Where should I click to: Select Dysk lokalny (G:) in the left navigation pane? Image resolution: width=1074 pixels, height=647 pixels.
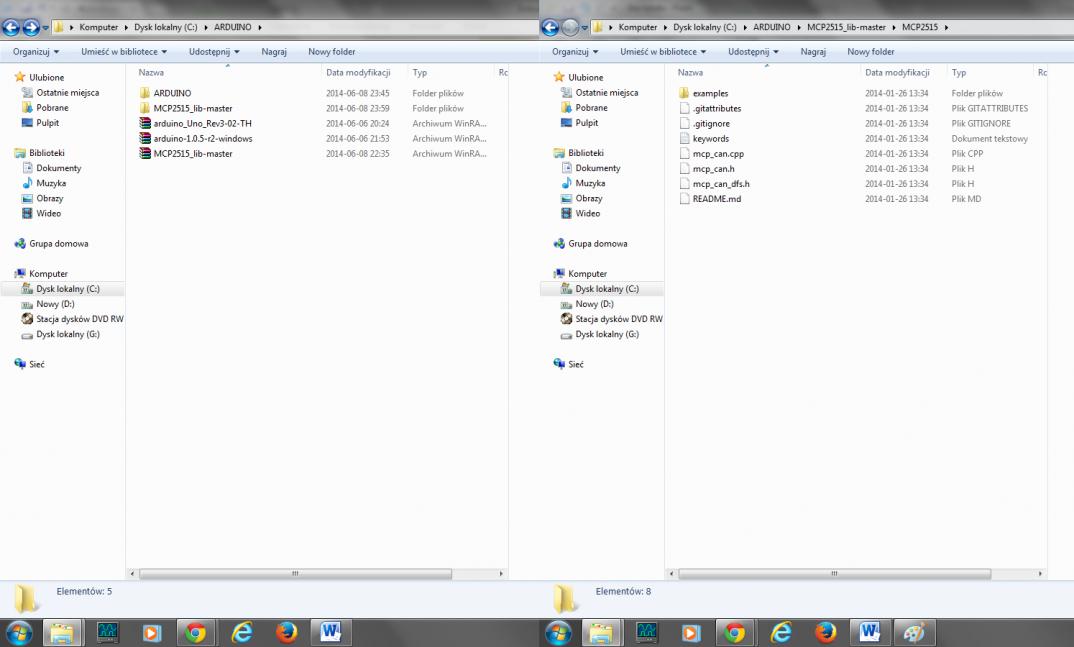click(67, 334)
